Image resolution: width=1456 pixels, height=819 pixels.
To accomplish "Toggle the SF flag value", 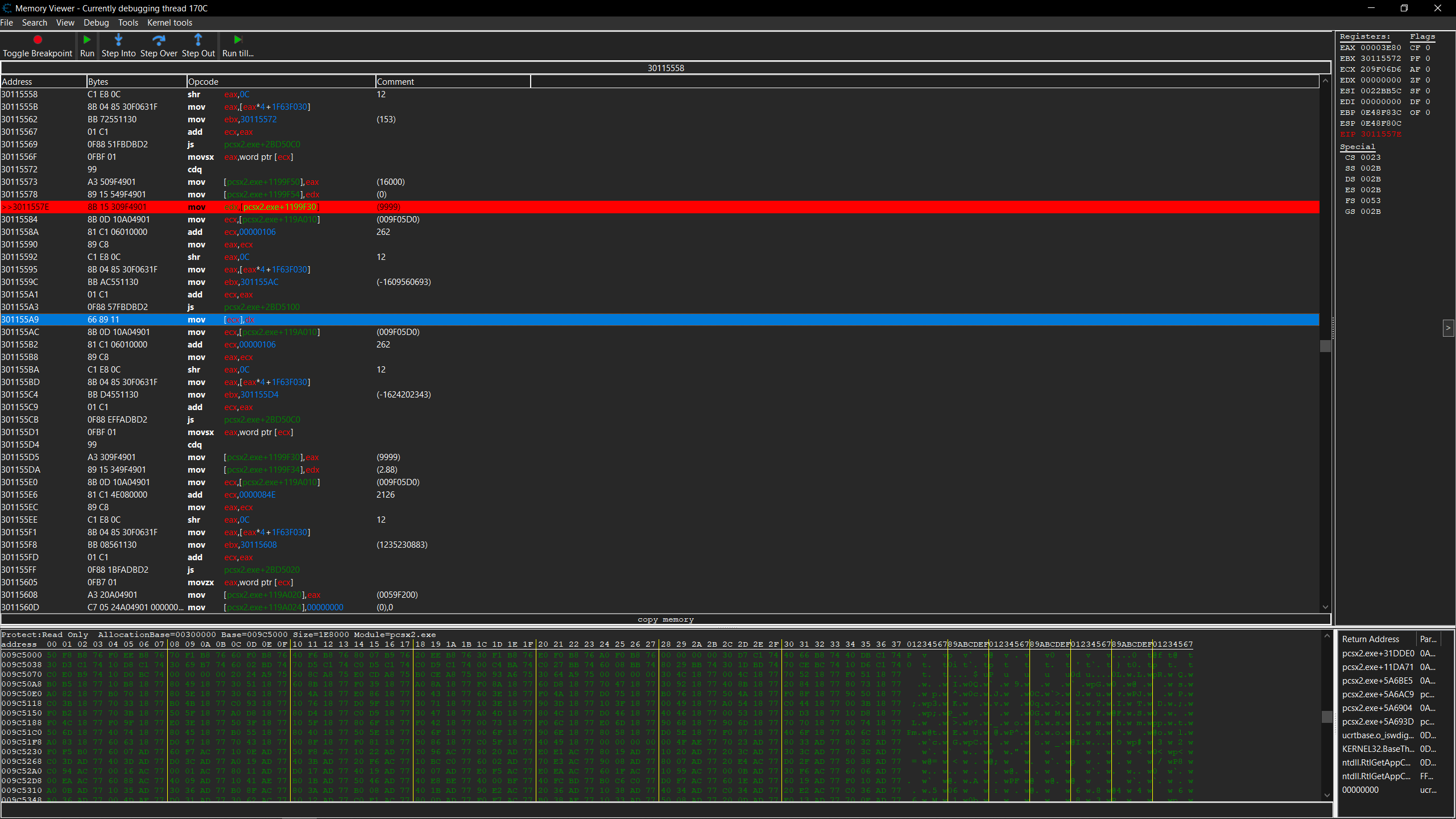I will pyautogui.click(x=1428, y=91).
